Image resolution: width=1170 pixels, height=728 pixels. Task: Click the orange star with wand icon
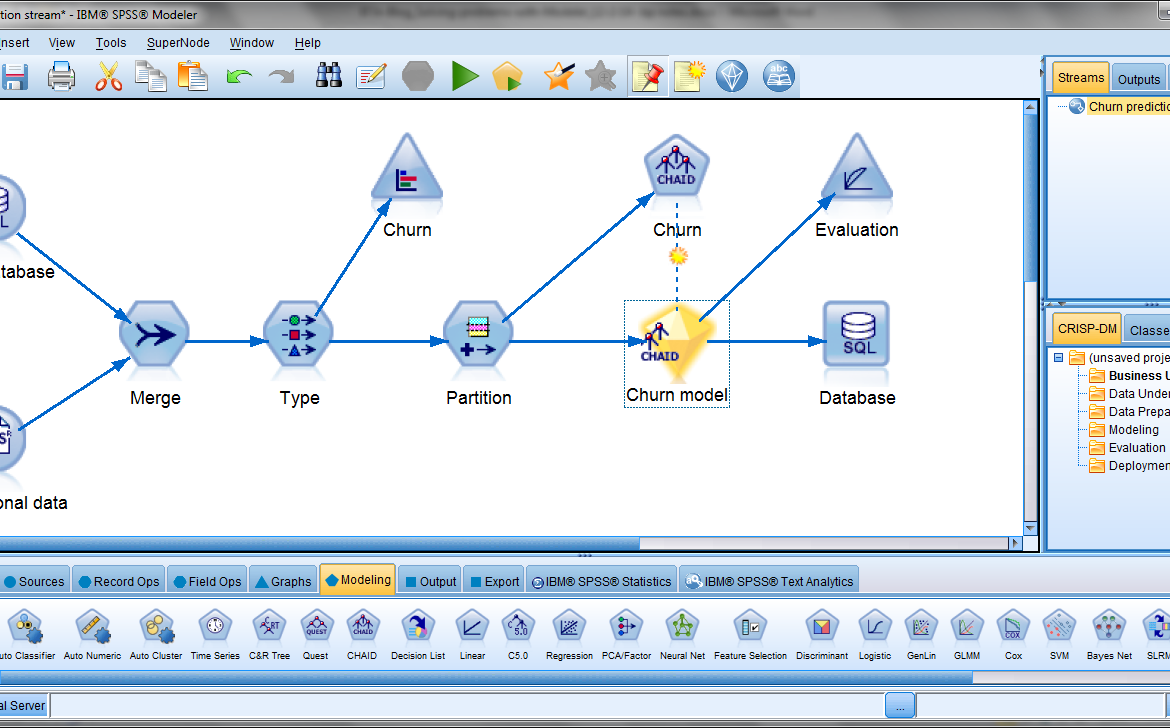[559, 76]
